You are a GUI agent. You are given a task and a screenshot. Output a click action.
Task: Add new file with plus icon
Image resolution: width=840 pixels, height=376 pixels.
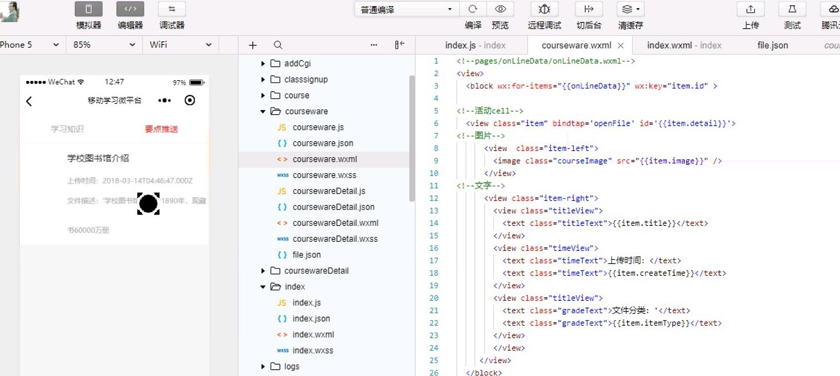pyautogui.click(x=253, y=46)
